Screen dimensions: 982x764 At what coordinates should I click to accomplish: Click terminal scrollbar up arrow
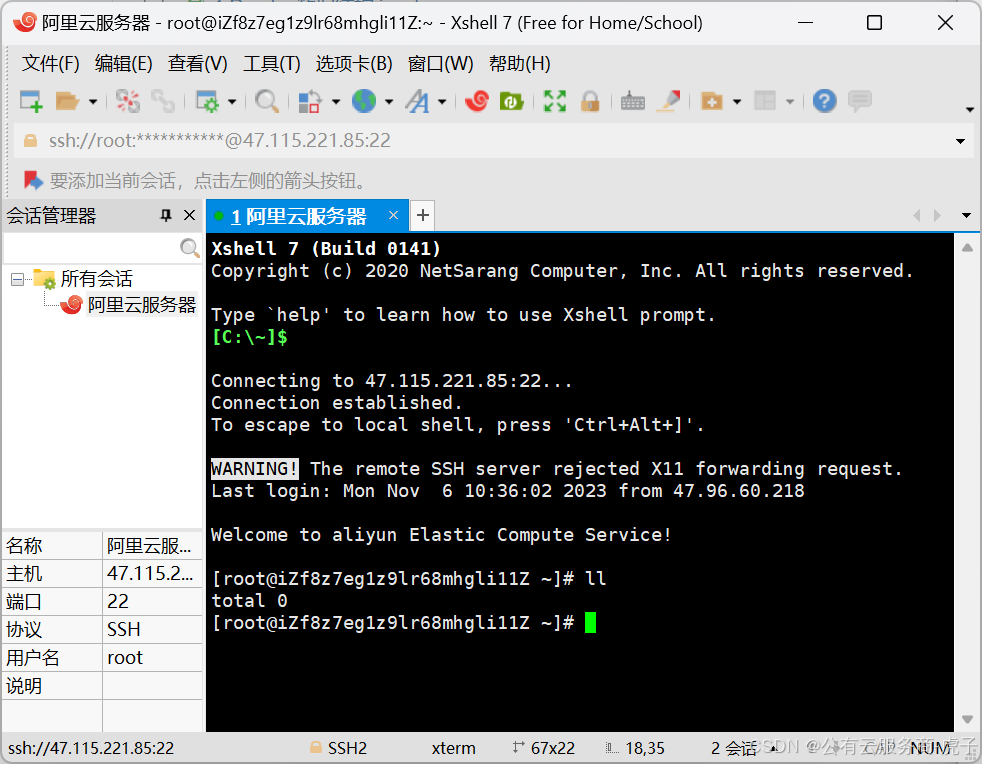click(x=967, y=247)
